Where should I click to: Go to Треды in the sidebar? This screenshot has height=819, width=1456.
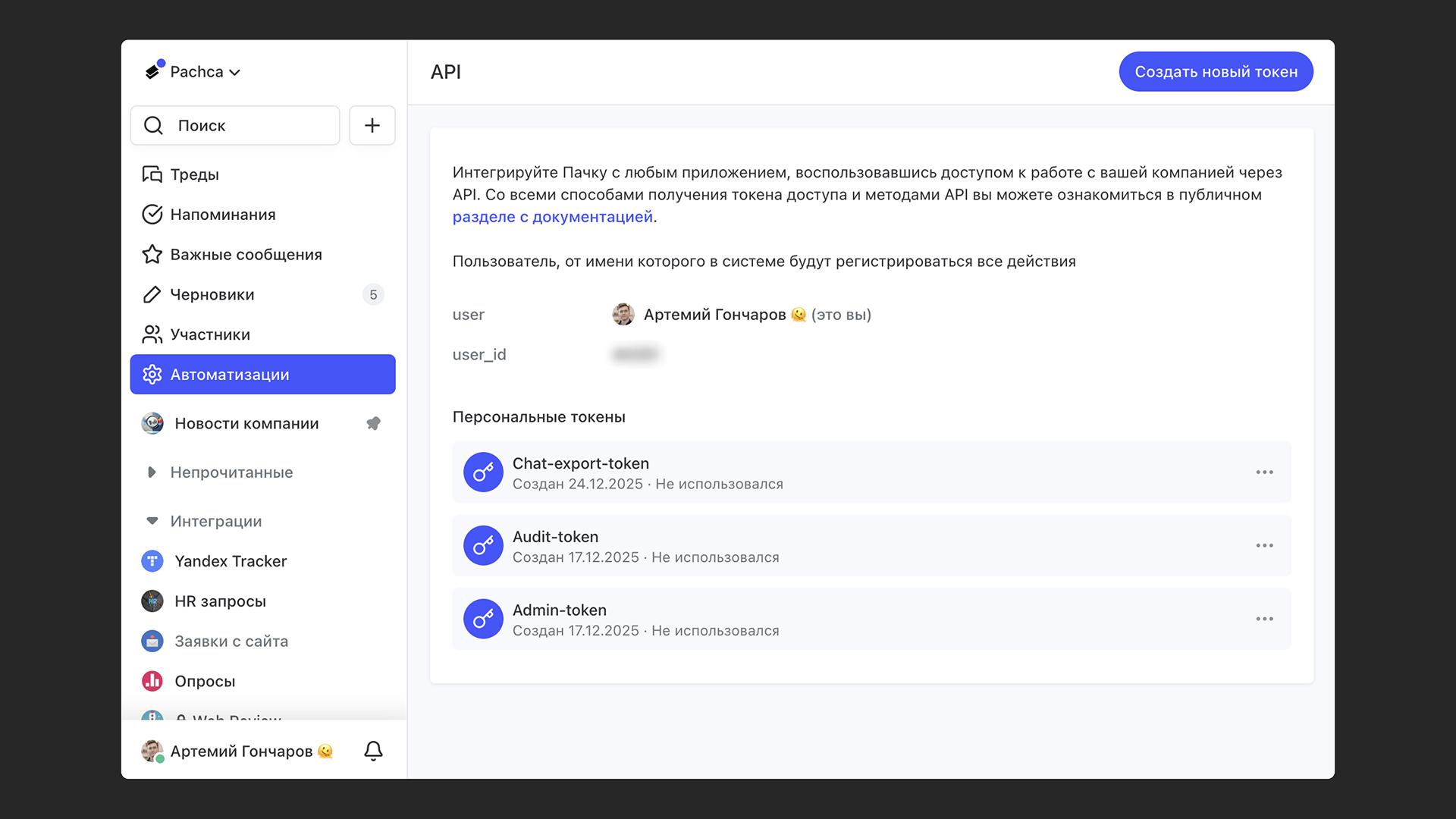194,174
